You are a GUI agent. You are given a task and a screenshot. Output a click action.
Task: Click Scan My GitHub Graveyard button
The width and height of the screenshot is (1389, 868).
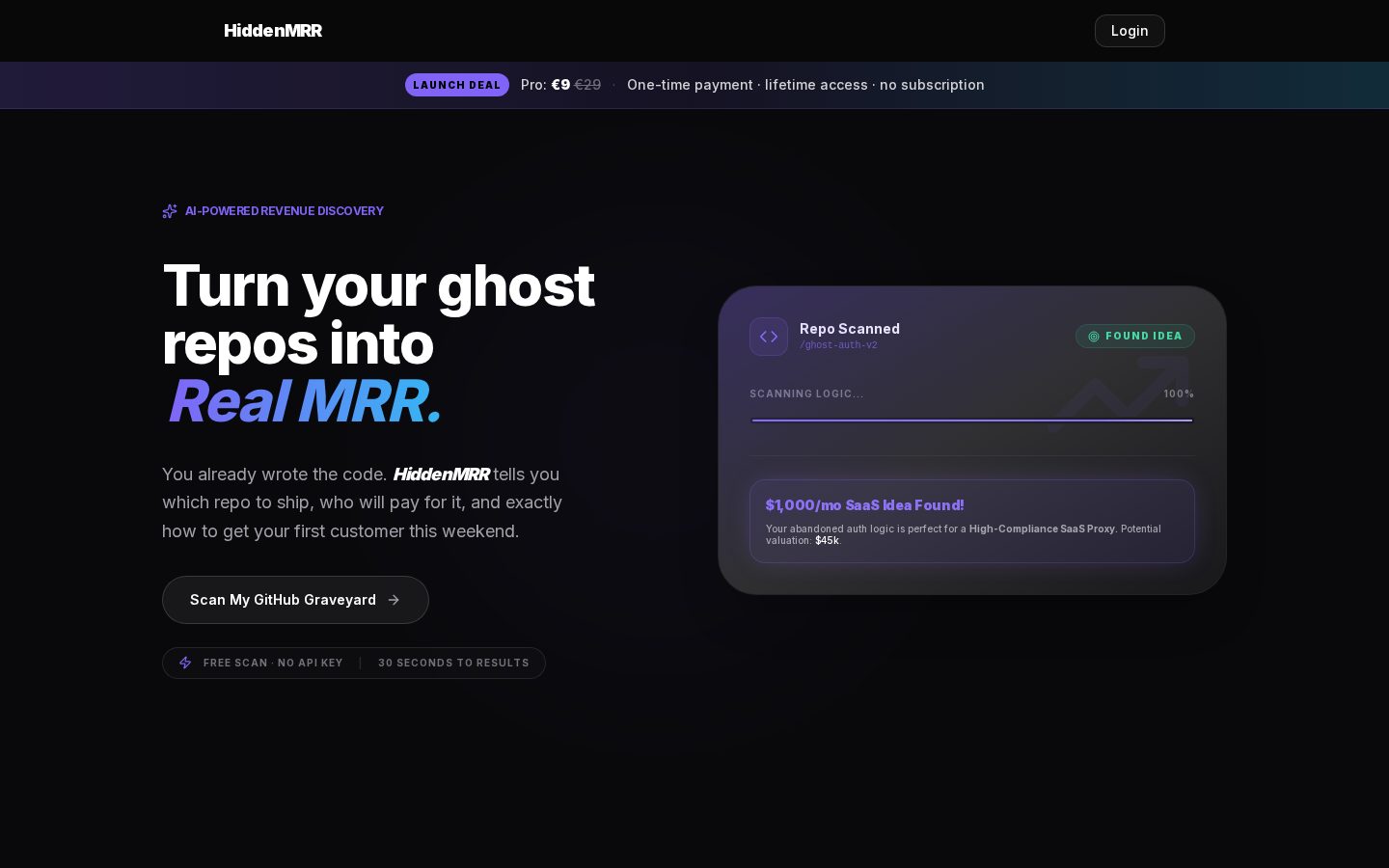pos(295,600)
